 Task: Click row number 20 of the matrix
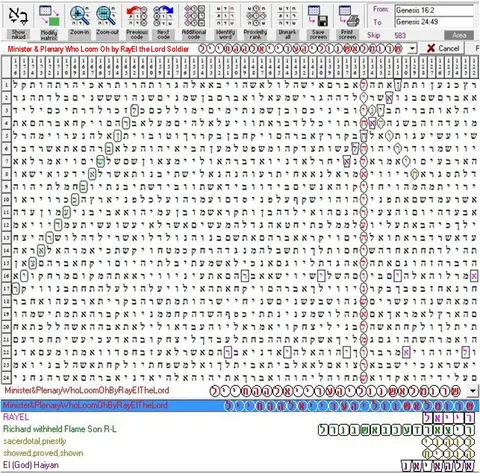[x=6, y=327]
